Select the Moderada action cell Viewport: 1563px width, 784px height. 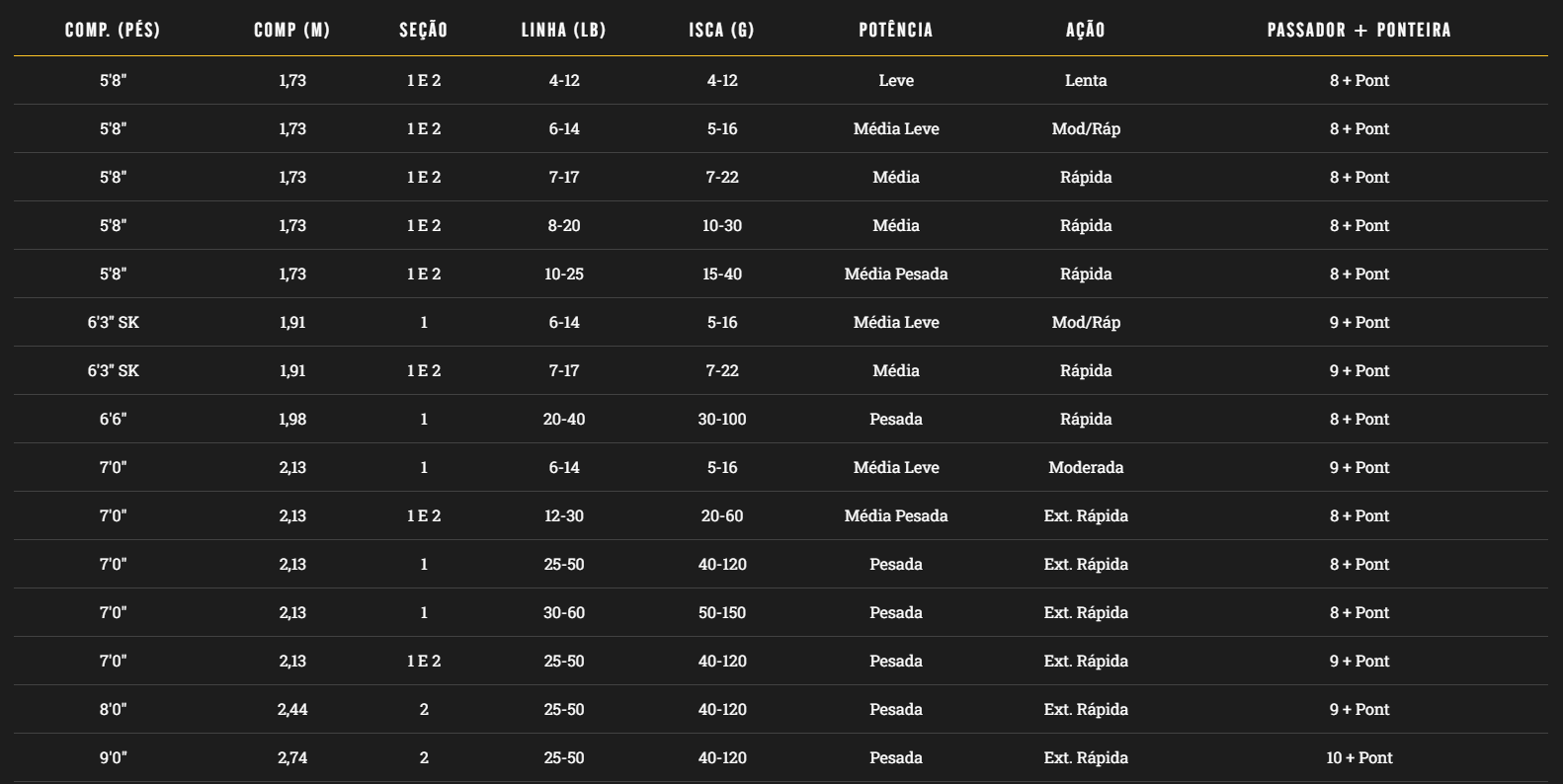pyautogui.click(x=1086, y=467)
